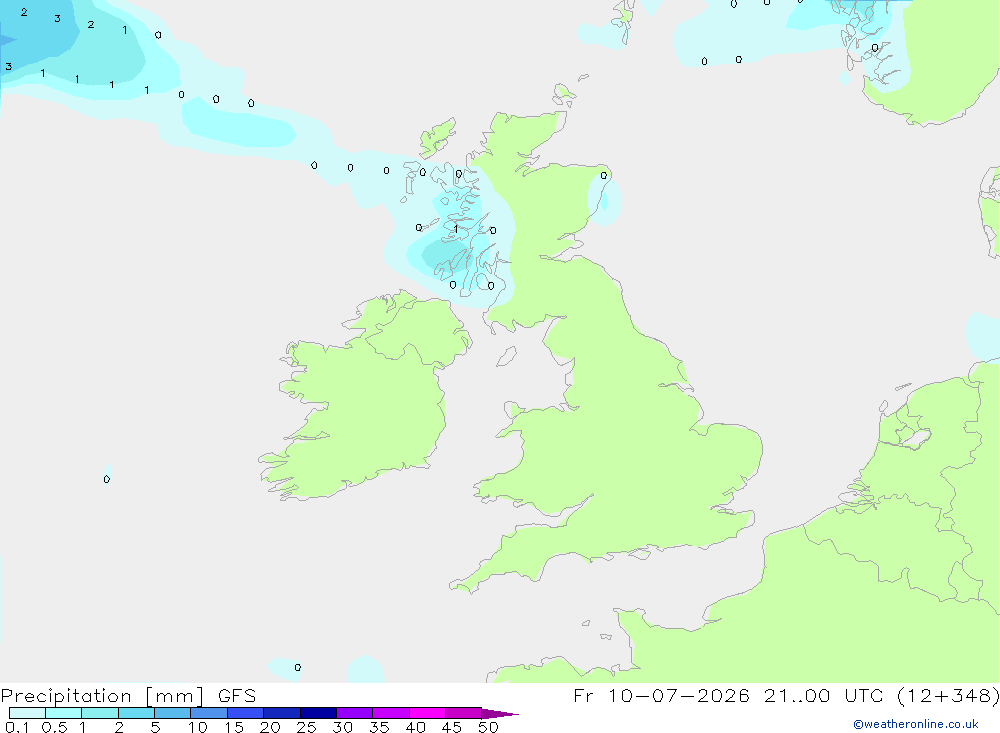Click the "0" value at the map's bottom edge
Image resolution: width=1000 pixels, height=733 pixels.
[x=298, y=667]
